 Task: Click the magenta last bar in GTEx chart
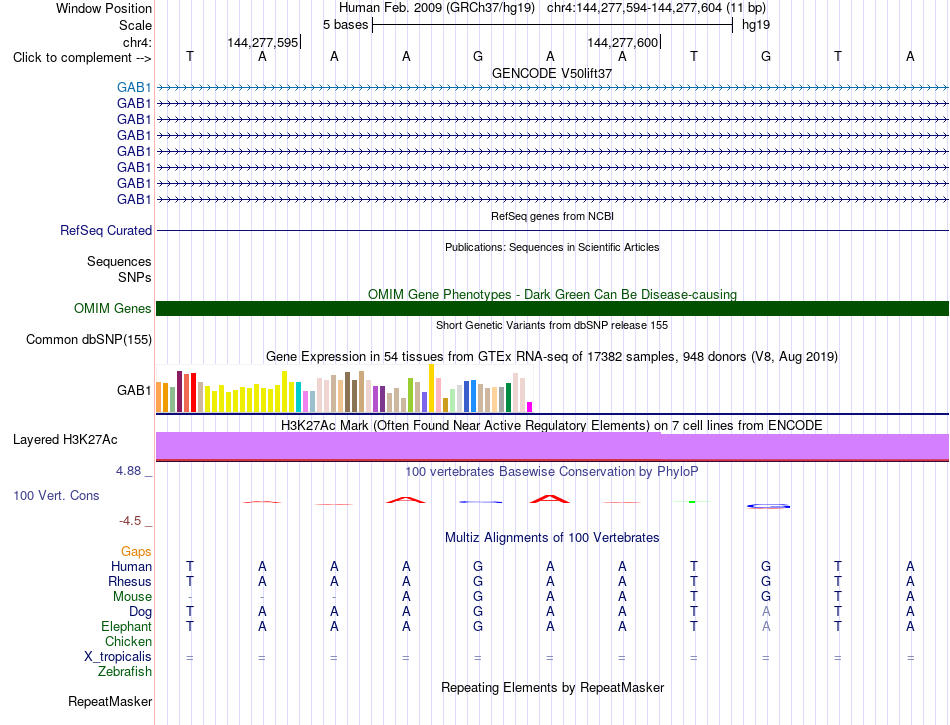point(530,407)
